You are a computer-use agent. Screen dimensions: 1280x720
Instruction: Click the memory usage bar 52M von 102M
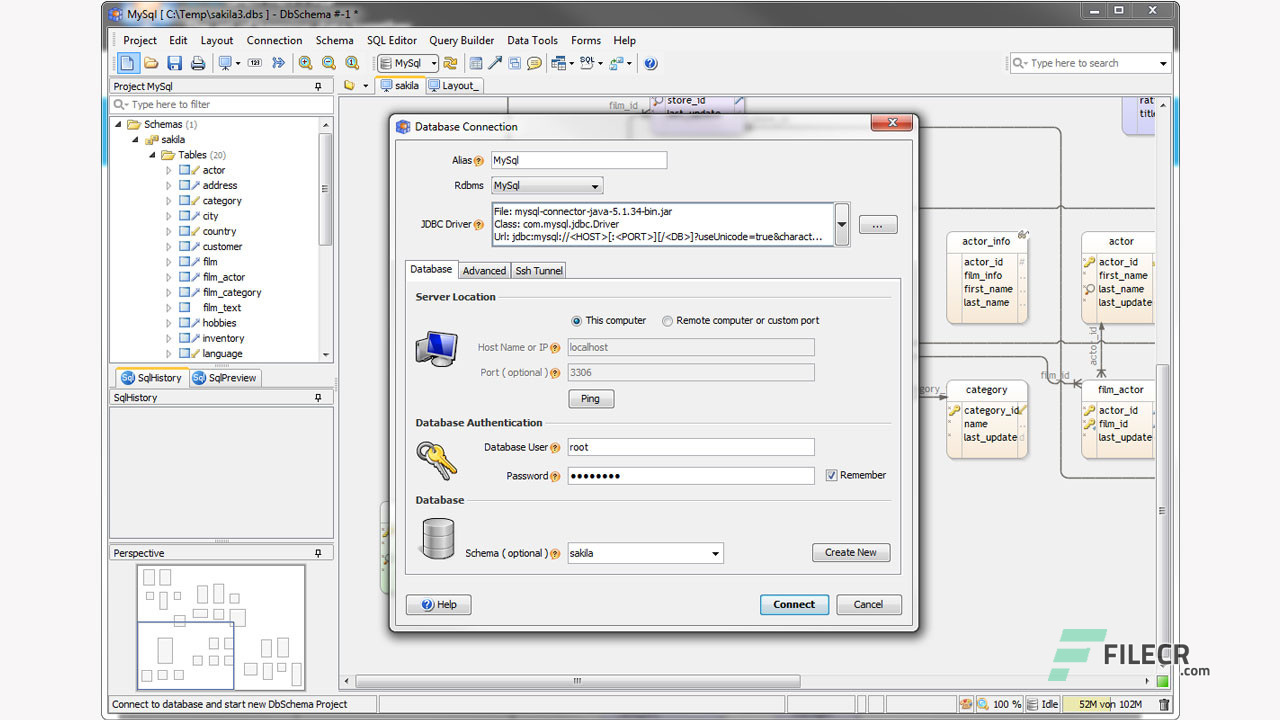(x=1109, y=704)
